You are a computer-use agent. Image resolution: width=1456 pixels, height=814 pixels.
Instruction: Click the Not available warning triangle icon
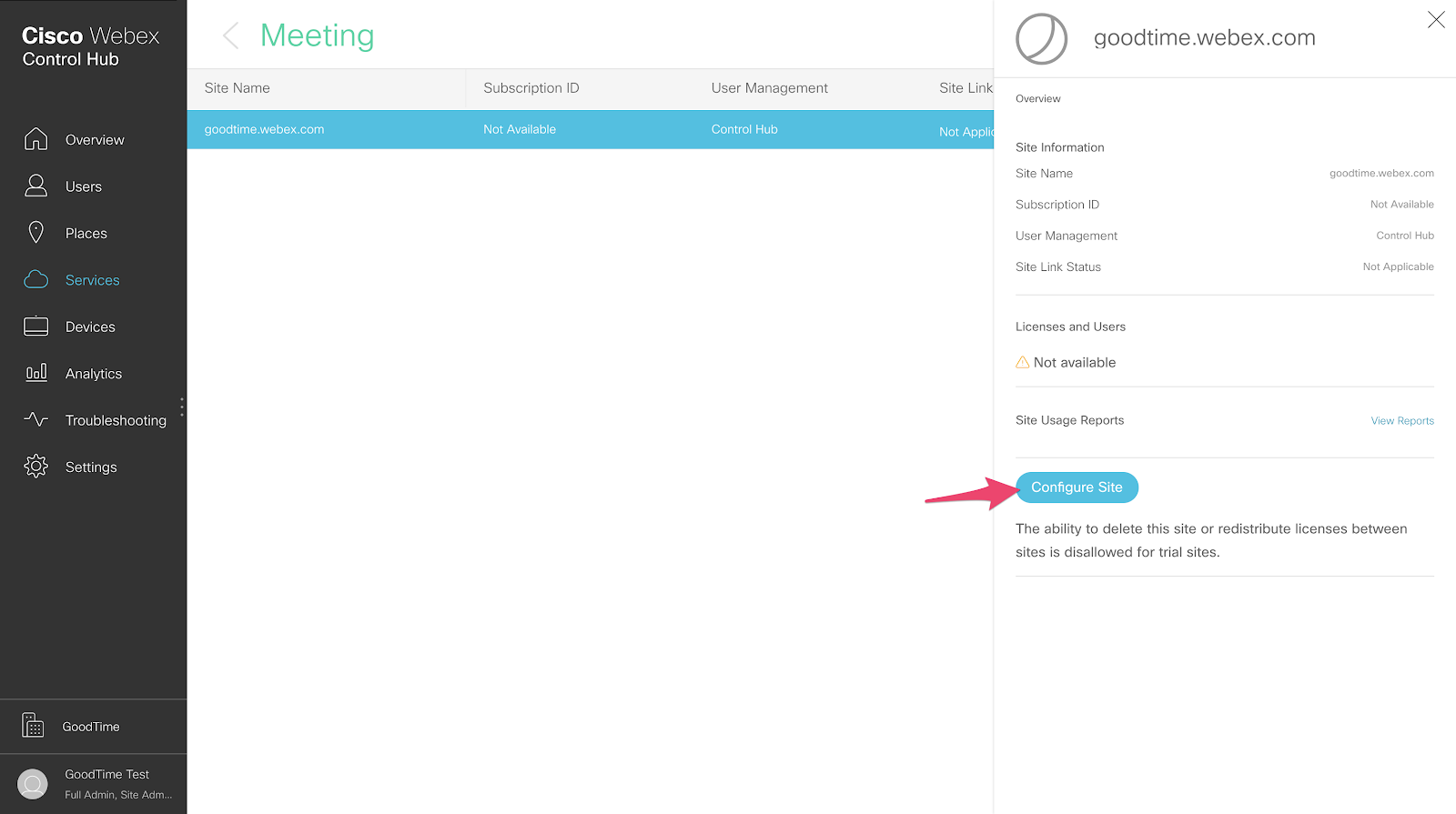(1023, 362)
